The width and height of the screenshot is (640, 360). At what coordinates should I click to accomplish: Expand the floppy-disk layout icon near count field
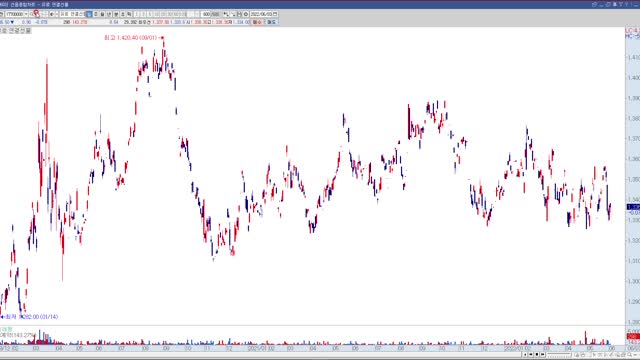(x=239, y=14)
